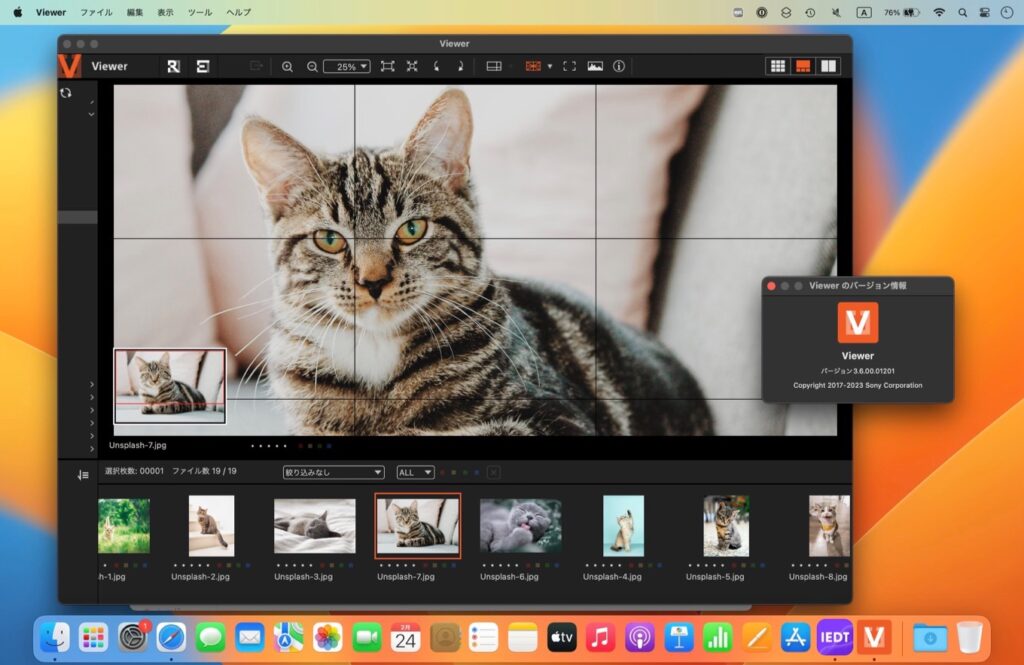Click the refresh icon in the left sidebar
The height and width of the screenshot is (665, 1024).
(65, 92)
